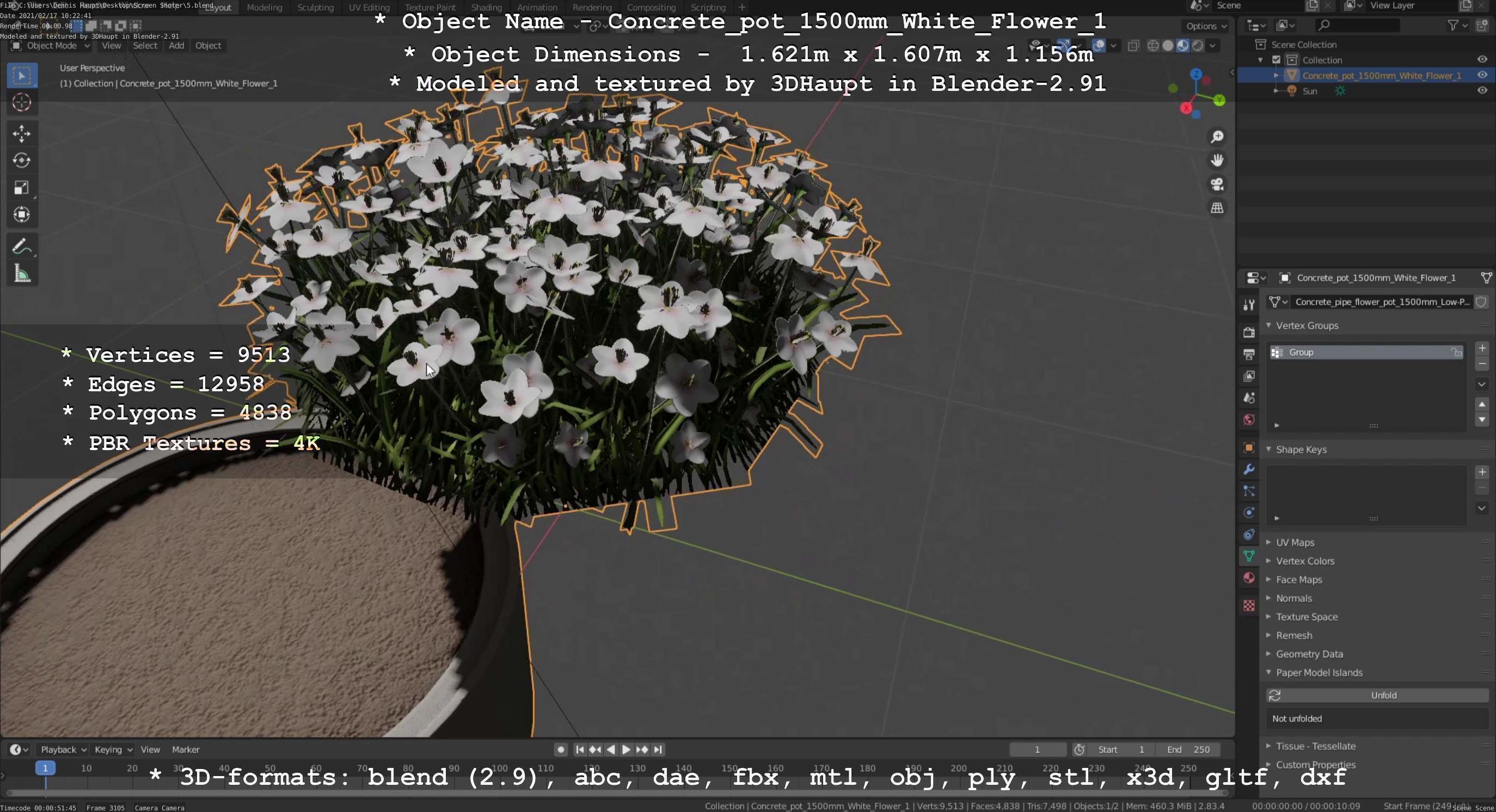Activate the 3D Cursor tool
Viewport: 1496px width, 812px height.
coord(22,103)
